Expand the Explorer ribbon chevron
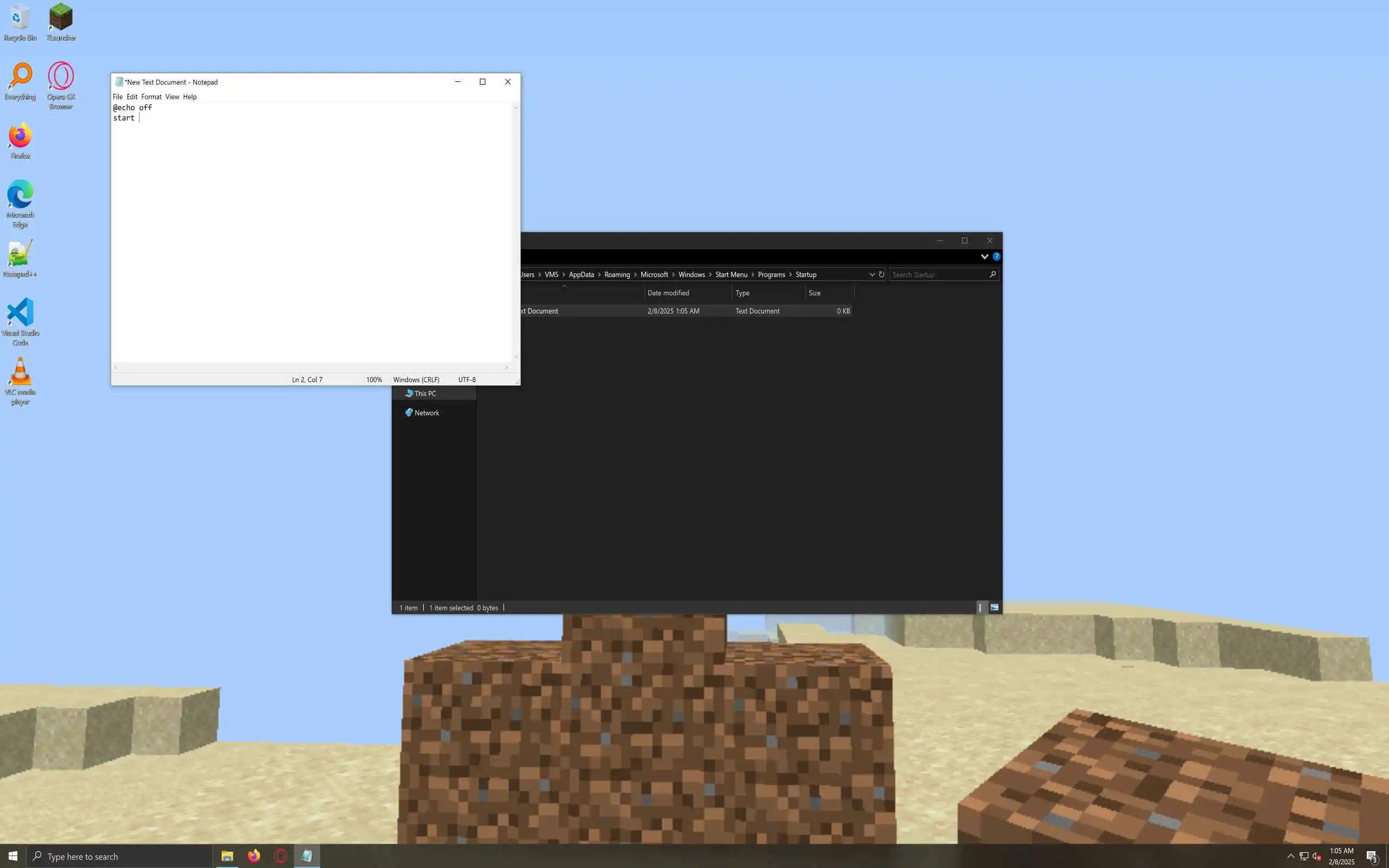The width and height of the screenshot is (1389, 868). click(984, 257)
